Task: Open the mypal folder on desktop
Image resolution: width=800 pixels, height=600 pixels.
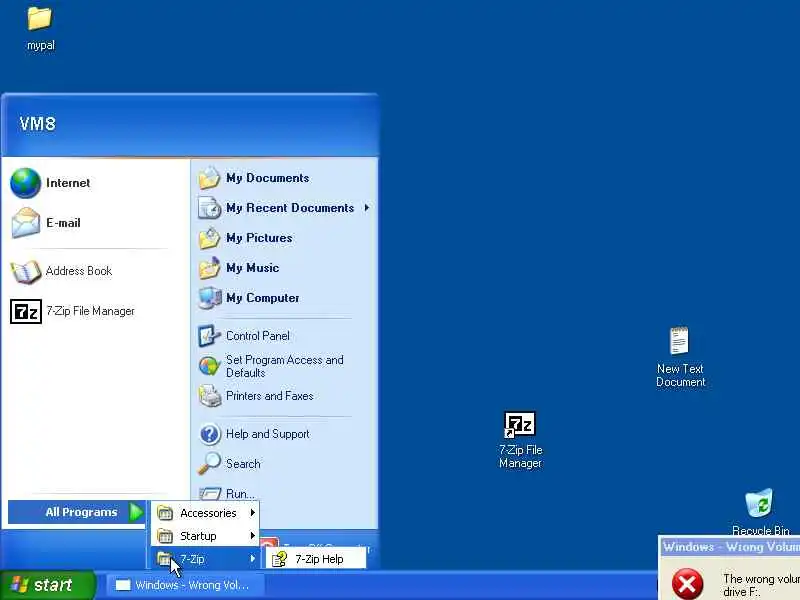Action: (40, 19)
